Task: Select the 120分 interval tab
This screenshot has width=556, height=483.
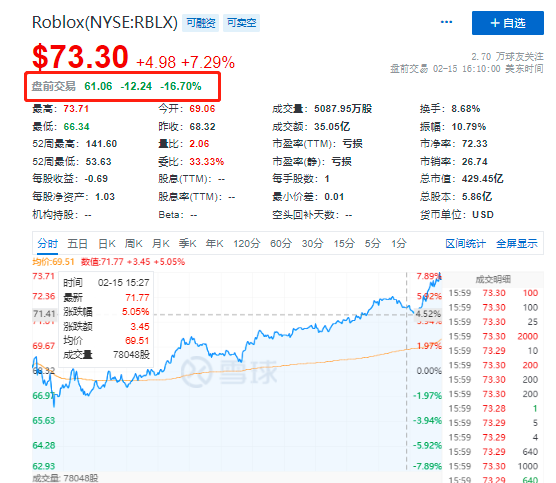Action: 247,244
